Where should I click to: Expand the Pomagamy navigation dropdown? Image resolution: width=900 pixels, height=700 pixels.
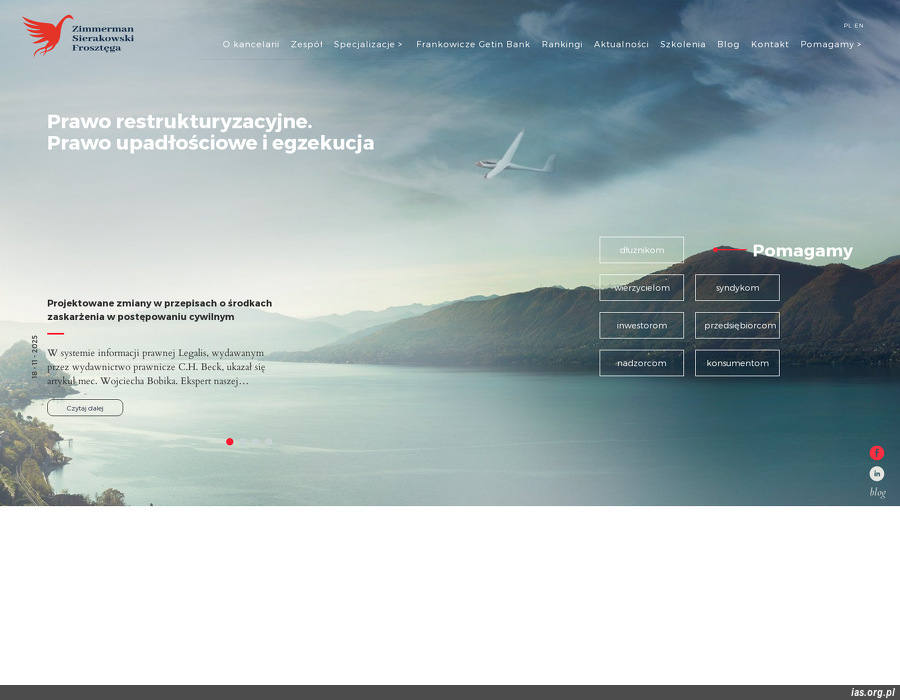tap(831, 44)
